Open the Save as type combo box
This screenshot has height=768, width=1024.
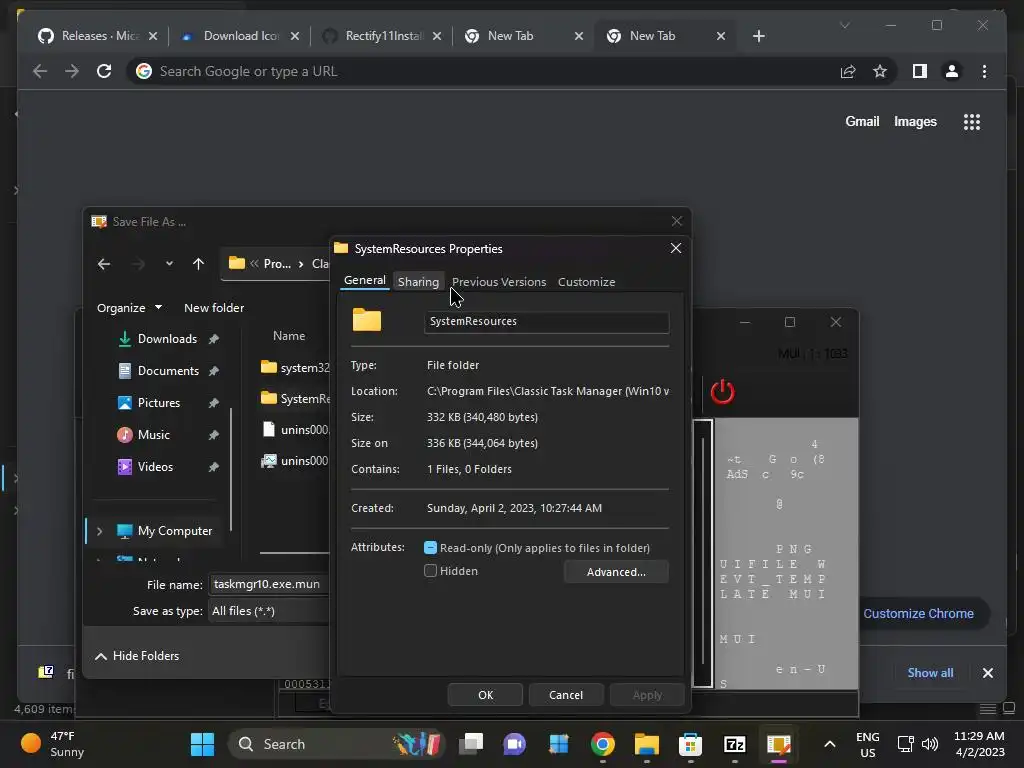click(x=269, y=611)
